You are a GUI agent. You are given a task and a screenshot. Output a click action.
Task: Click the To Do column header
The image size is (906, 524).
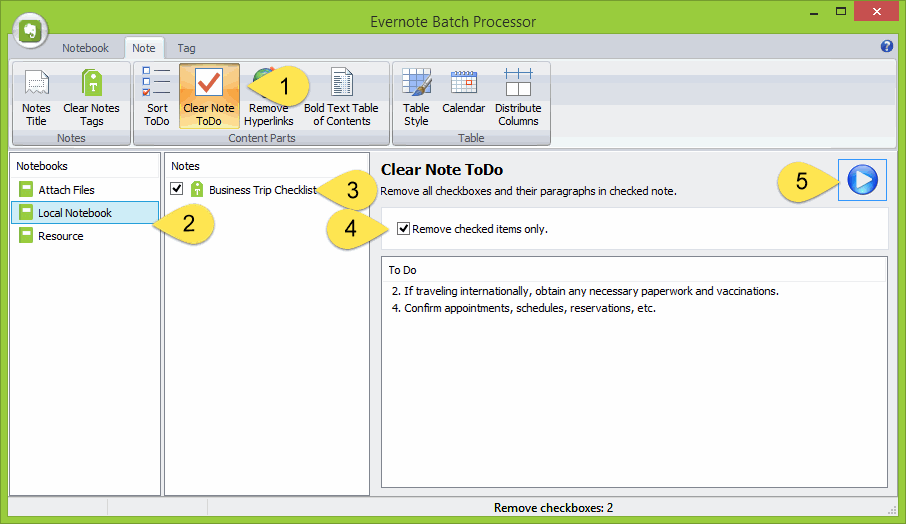click(634, 270)
